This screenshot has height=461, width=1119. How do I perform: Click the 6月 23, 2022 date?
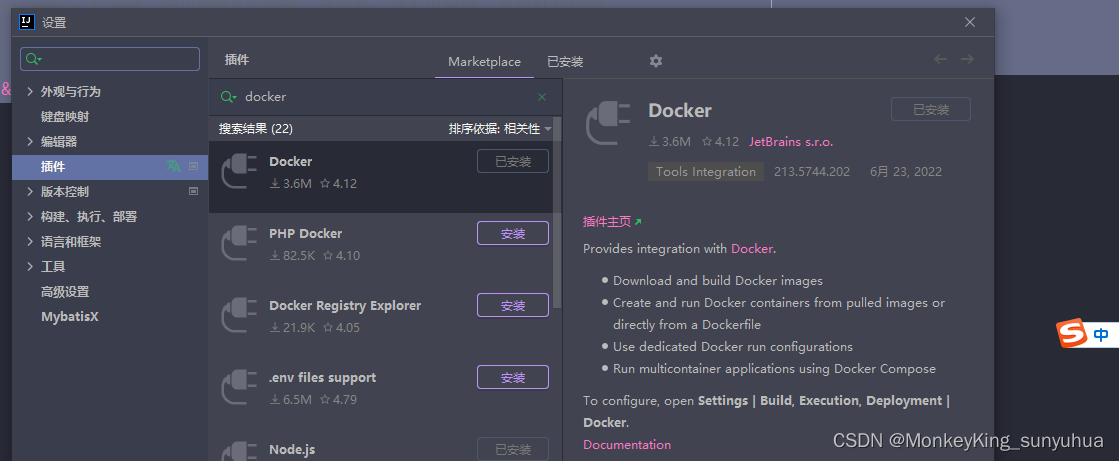[x=906, y=171]
